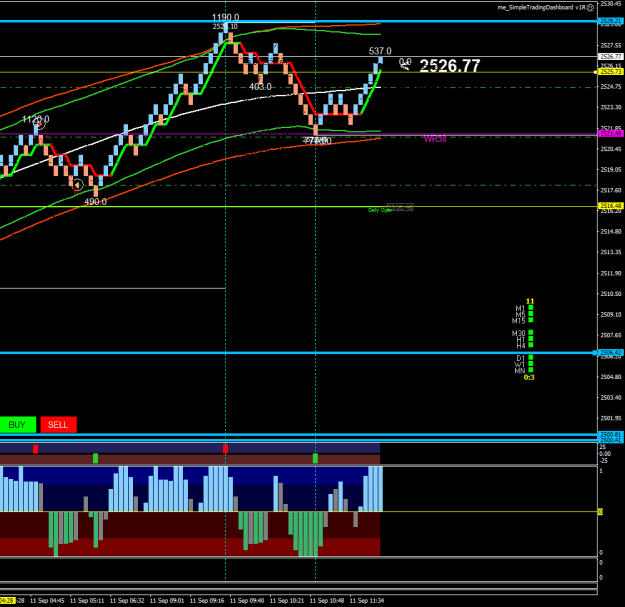625x607 pixels.
Task: Click the red SELL button
Action: [58, 424]
